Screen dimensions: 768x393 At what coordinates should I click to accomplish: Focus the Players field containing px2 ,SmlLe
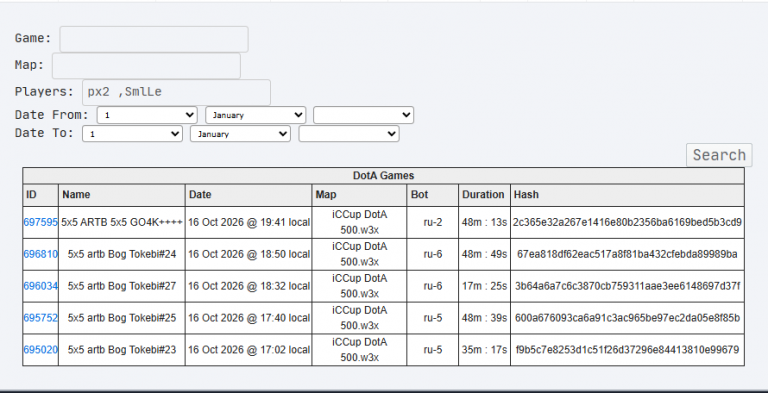coord(176,92)
